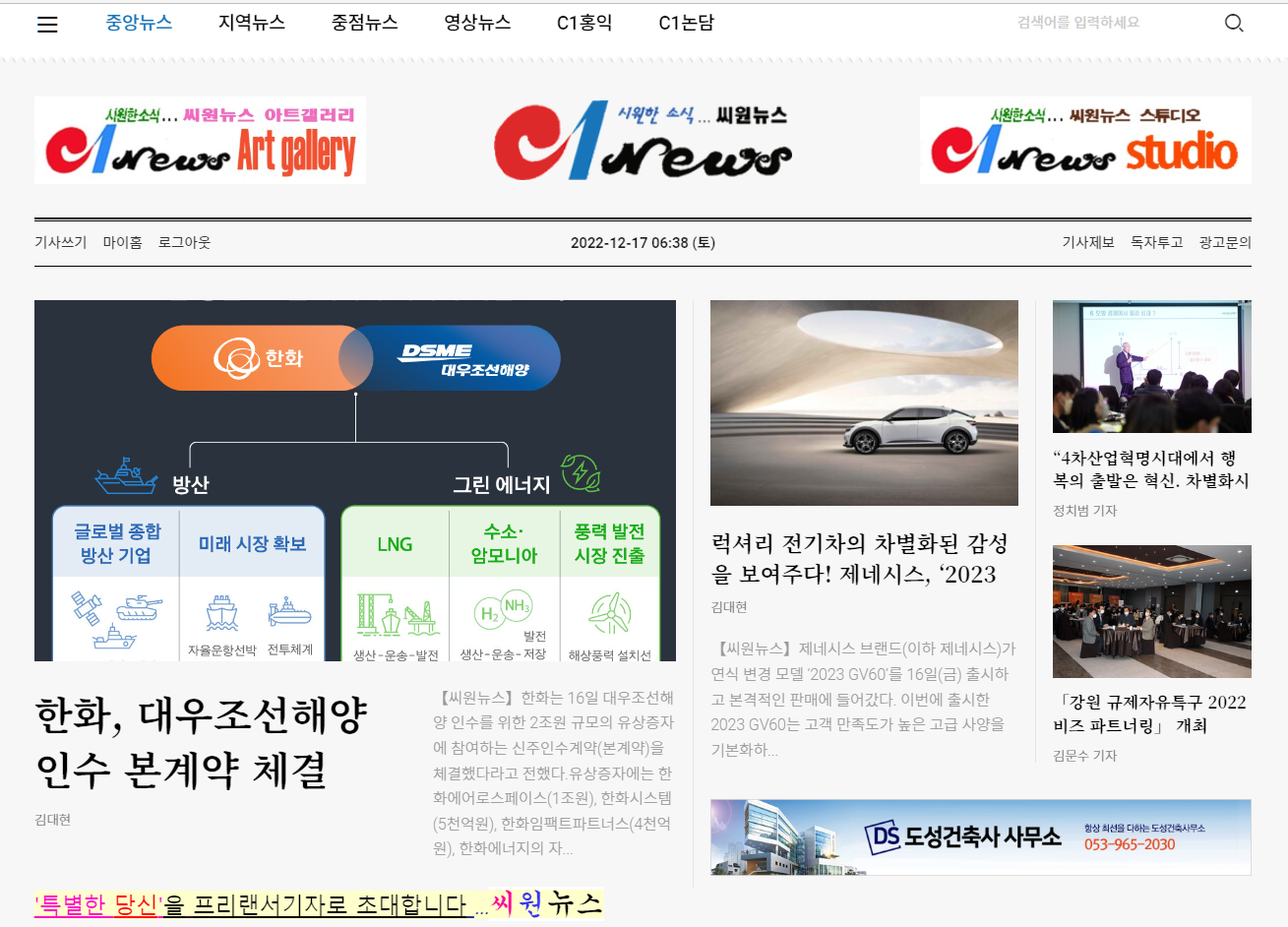Open the Genesis GV60 car photo
Screen dimensions: 1288x927
pyautogui.click(x=864, y=402)
